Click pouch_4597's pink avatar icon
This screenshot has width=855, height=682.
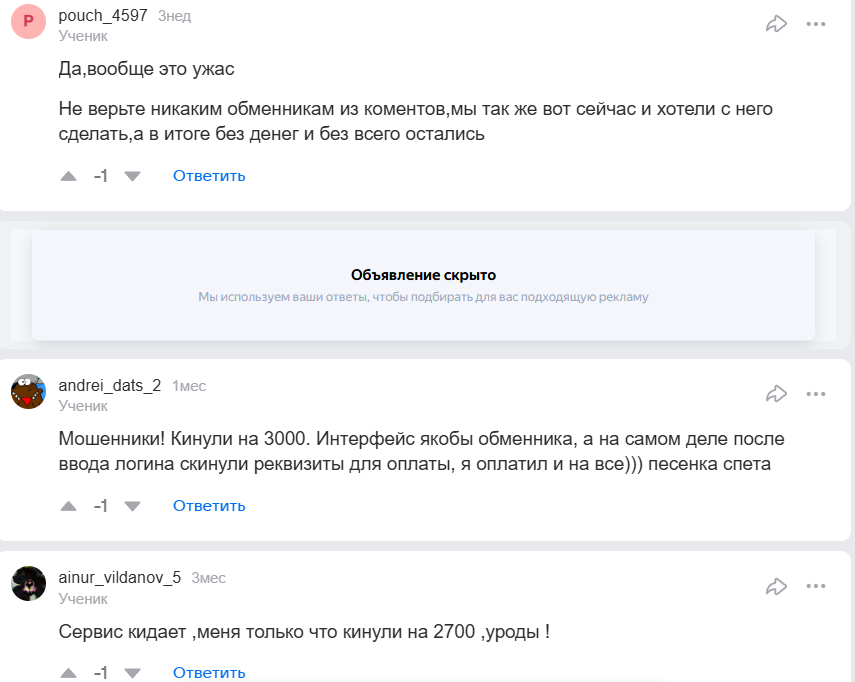[x=28, y=22]
